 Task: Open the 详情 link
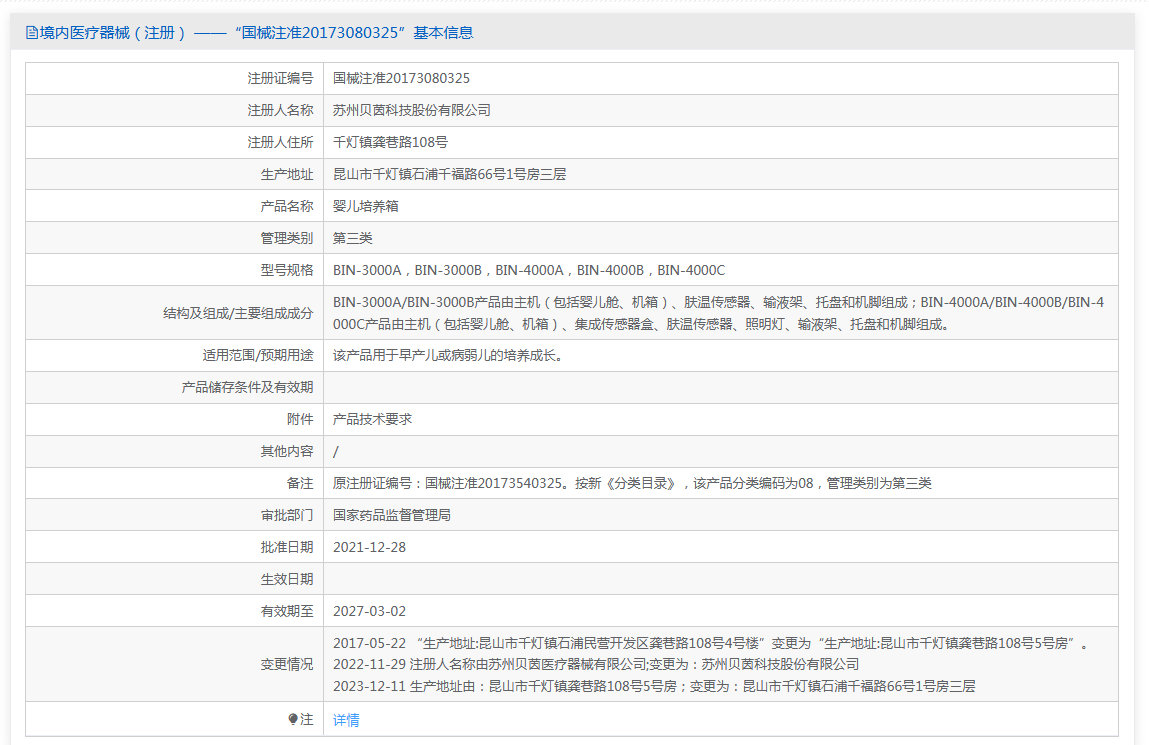pyautogui.click(x=346, y=720)
